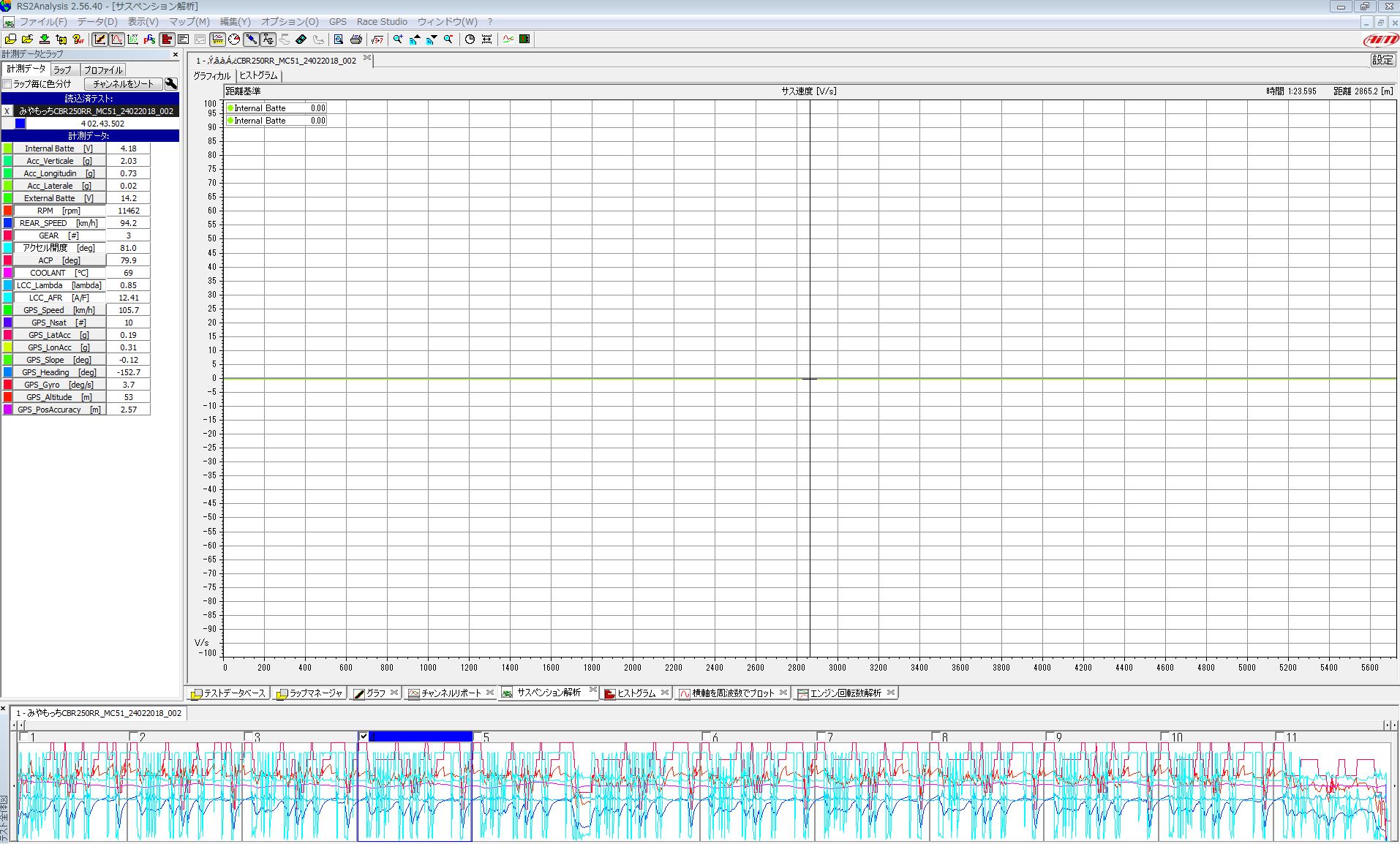Check lap 1 checkbox in lap strip

(x=23, y=736)
